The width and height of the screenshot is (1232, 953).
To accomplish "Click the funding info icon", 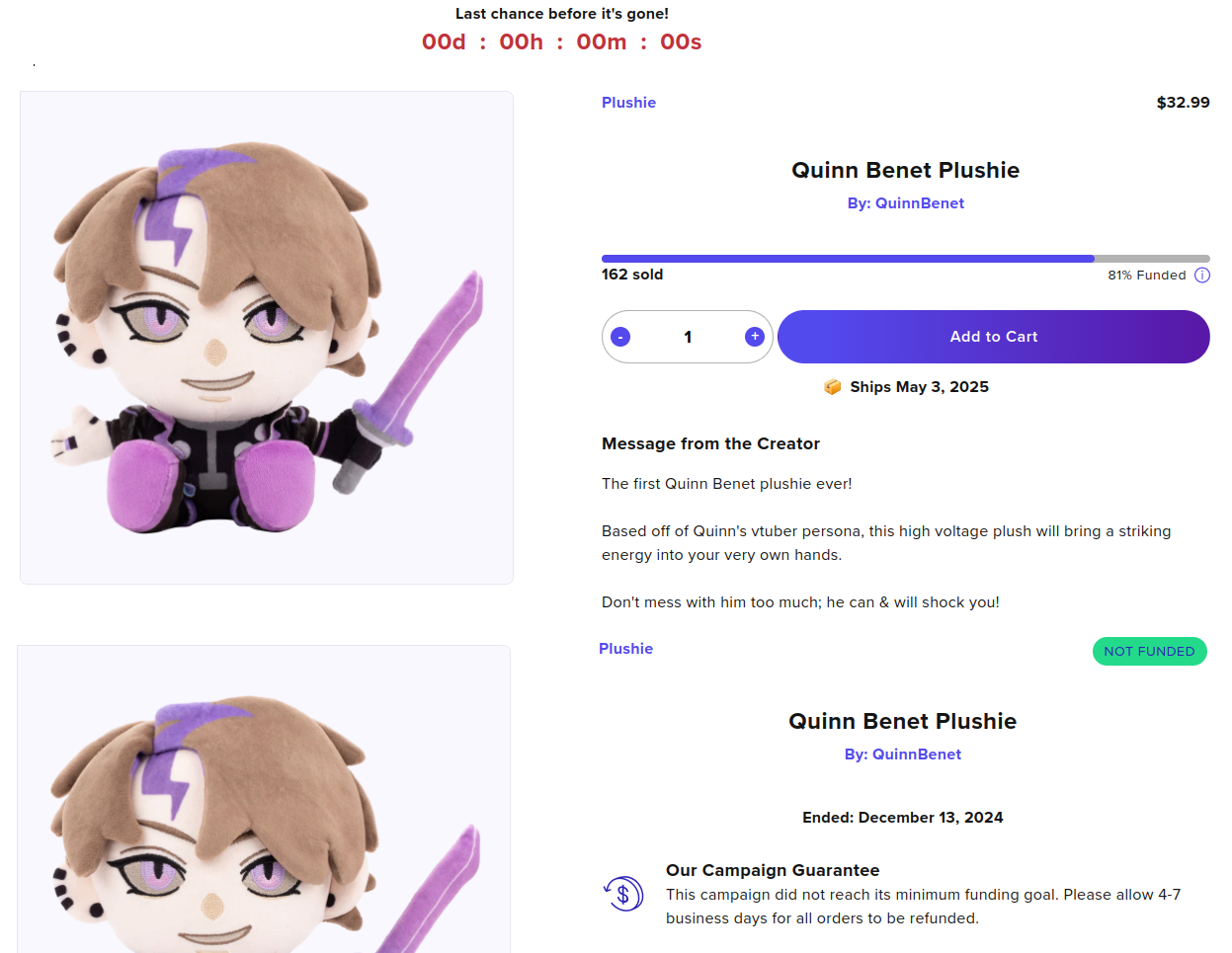I will 1201,276.
